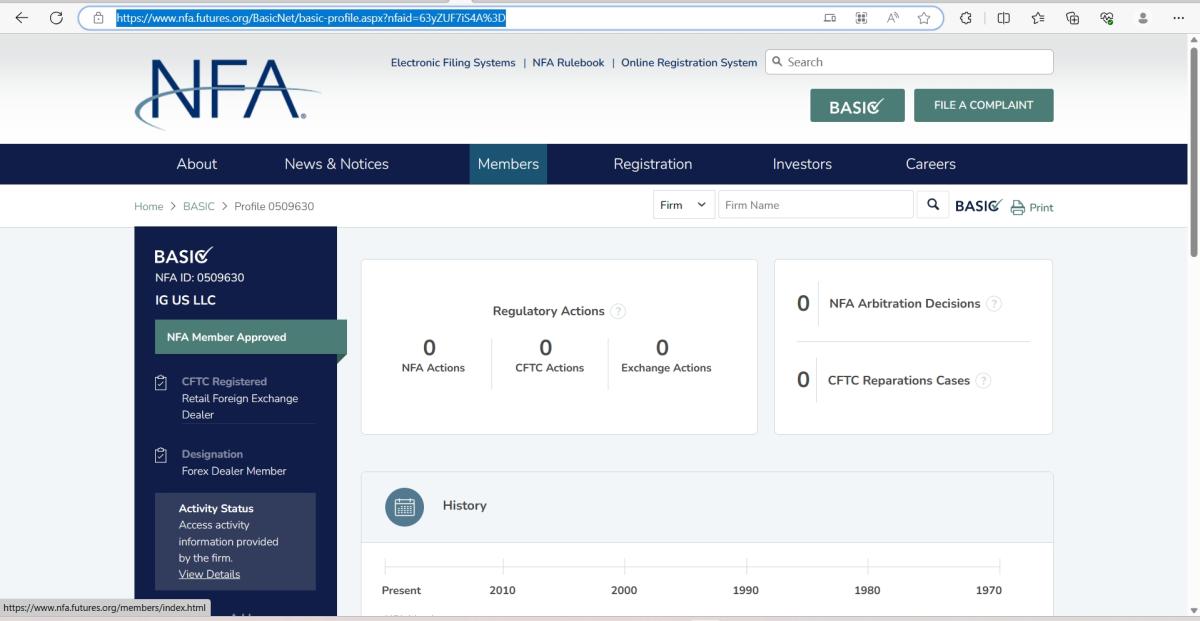Screen dimensions: 1200x621
Task: Click the browser refresh icon
Action: tap(56, 18)
